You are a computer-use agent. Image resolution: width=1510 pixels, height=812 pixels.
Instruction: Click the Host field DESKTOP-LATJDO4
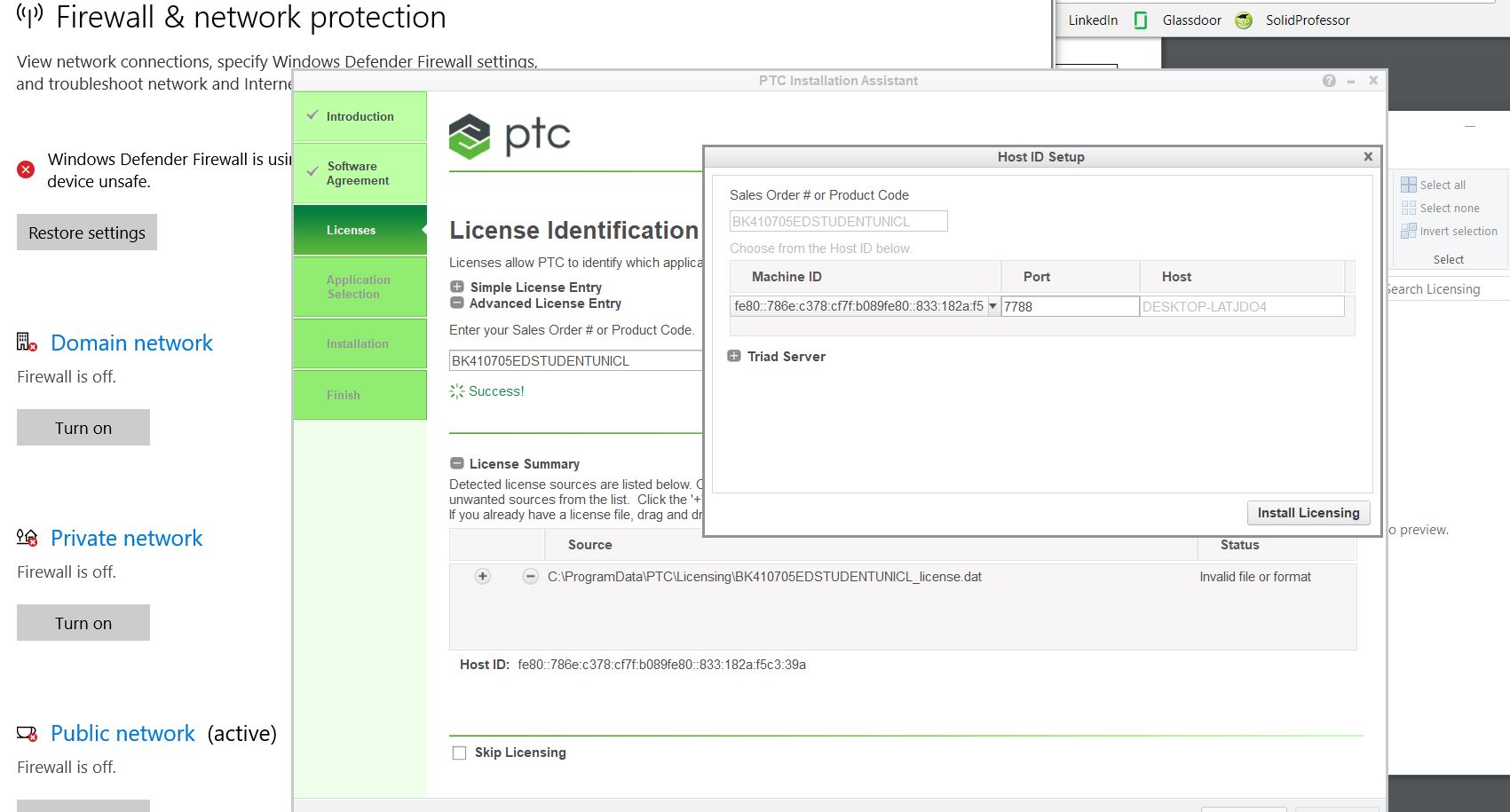pyautogui.click(x=1242, y=306)
